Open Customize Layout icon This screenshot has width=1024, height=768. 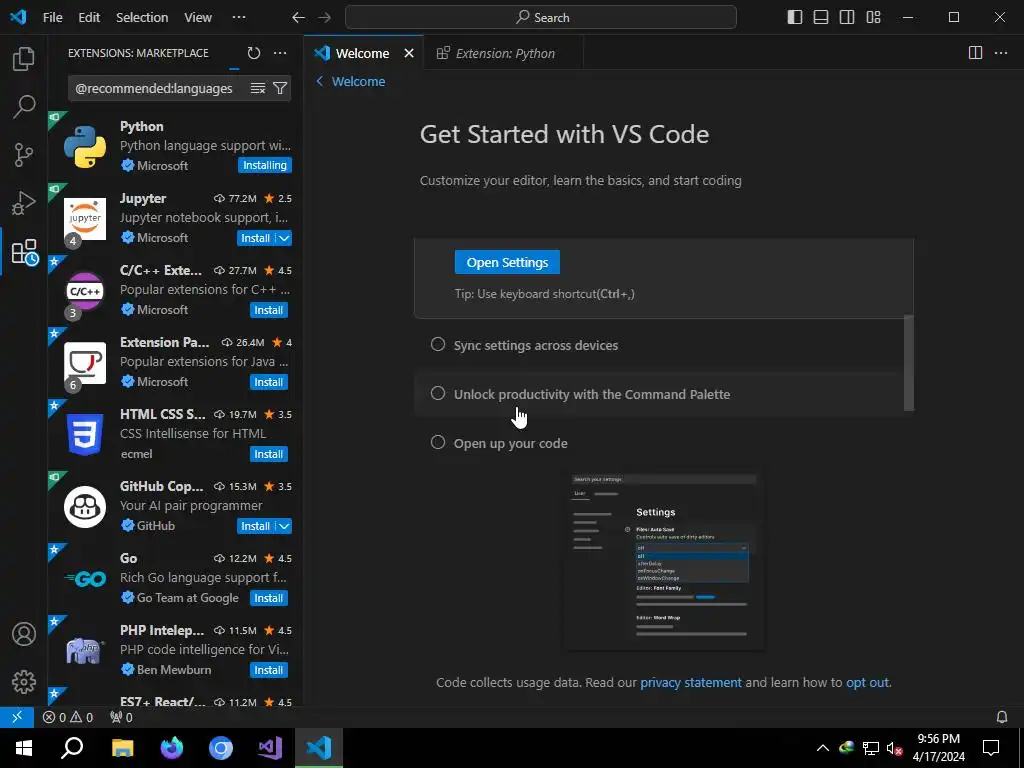[873, 18]
